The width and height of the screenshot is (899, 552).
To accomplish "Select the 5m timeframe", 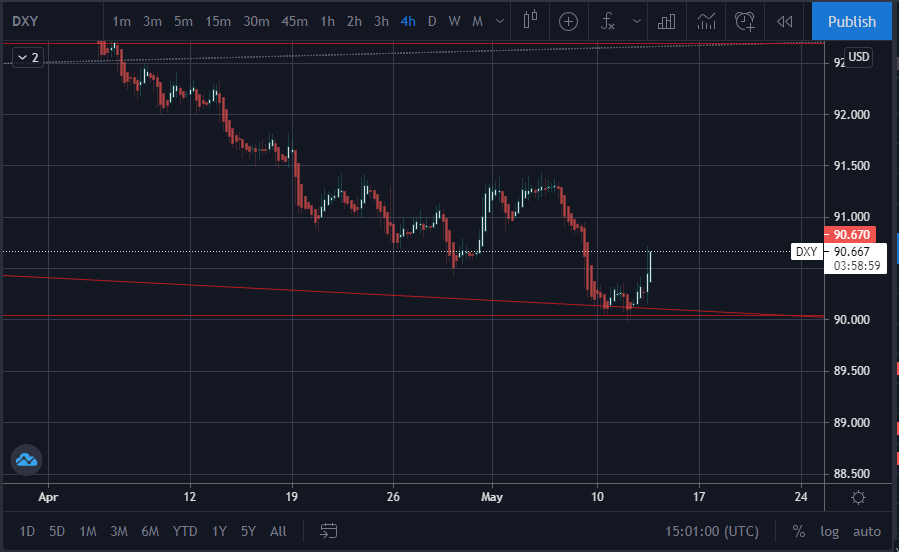I will [183, 22].
